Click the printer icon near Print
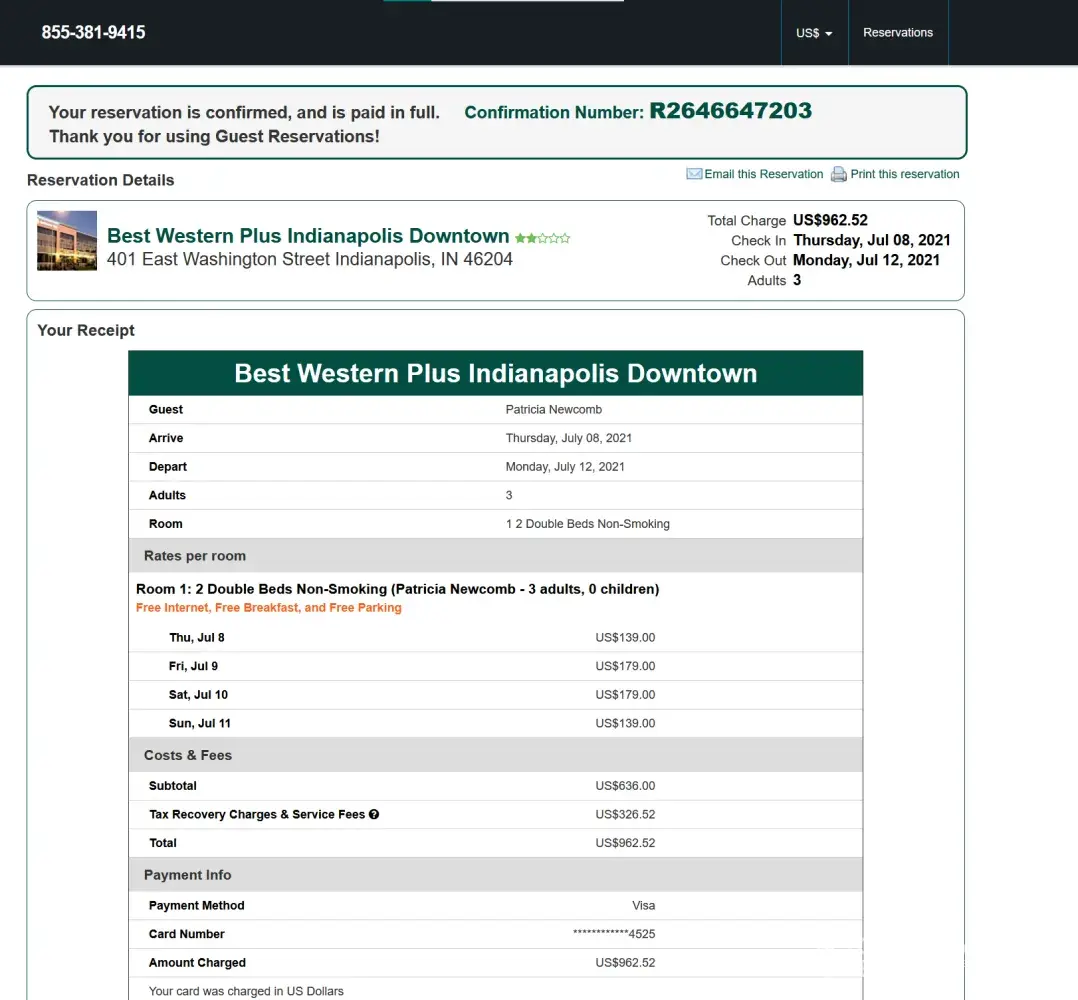The width and height of the screenshot is (1078, 1000). point(838,174)
